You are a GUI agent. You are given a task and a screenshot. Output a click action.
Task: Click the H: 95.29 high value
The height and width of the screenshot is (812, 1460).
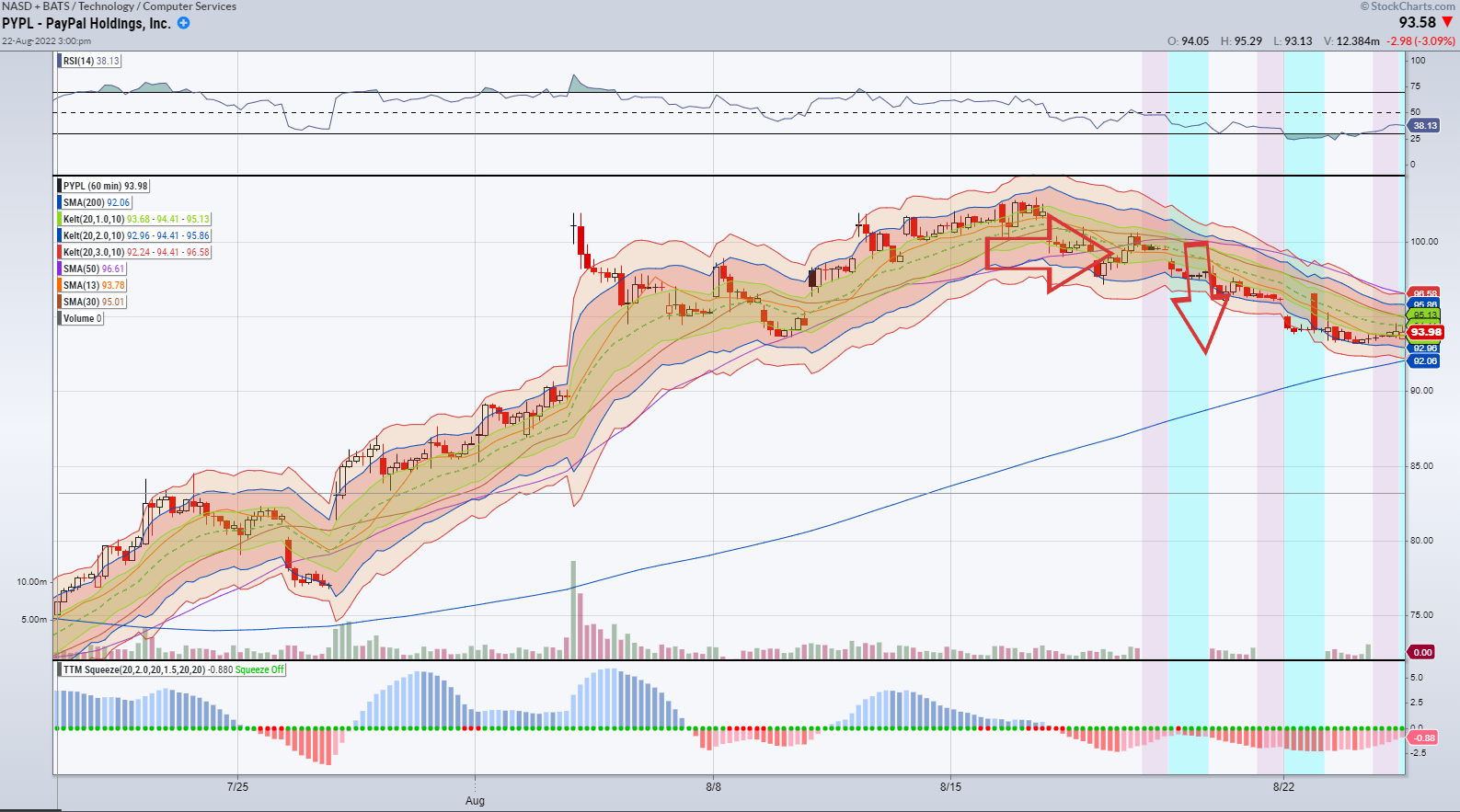[1241, 41]
